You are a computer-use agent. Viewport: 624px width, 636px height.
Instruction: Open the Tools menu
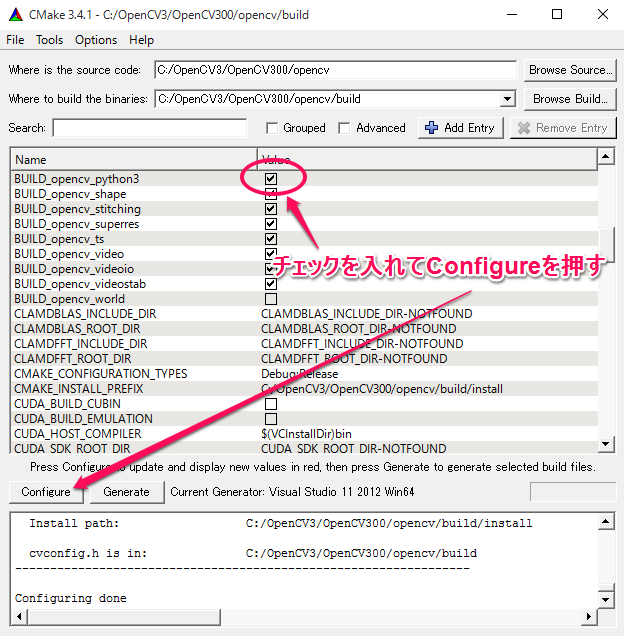click(x=49, y=40)
